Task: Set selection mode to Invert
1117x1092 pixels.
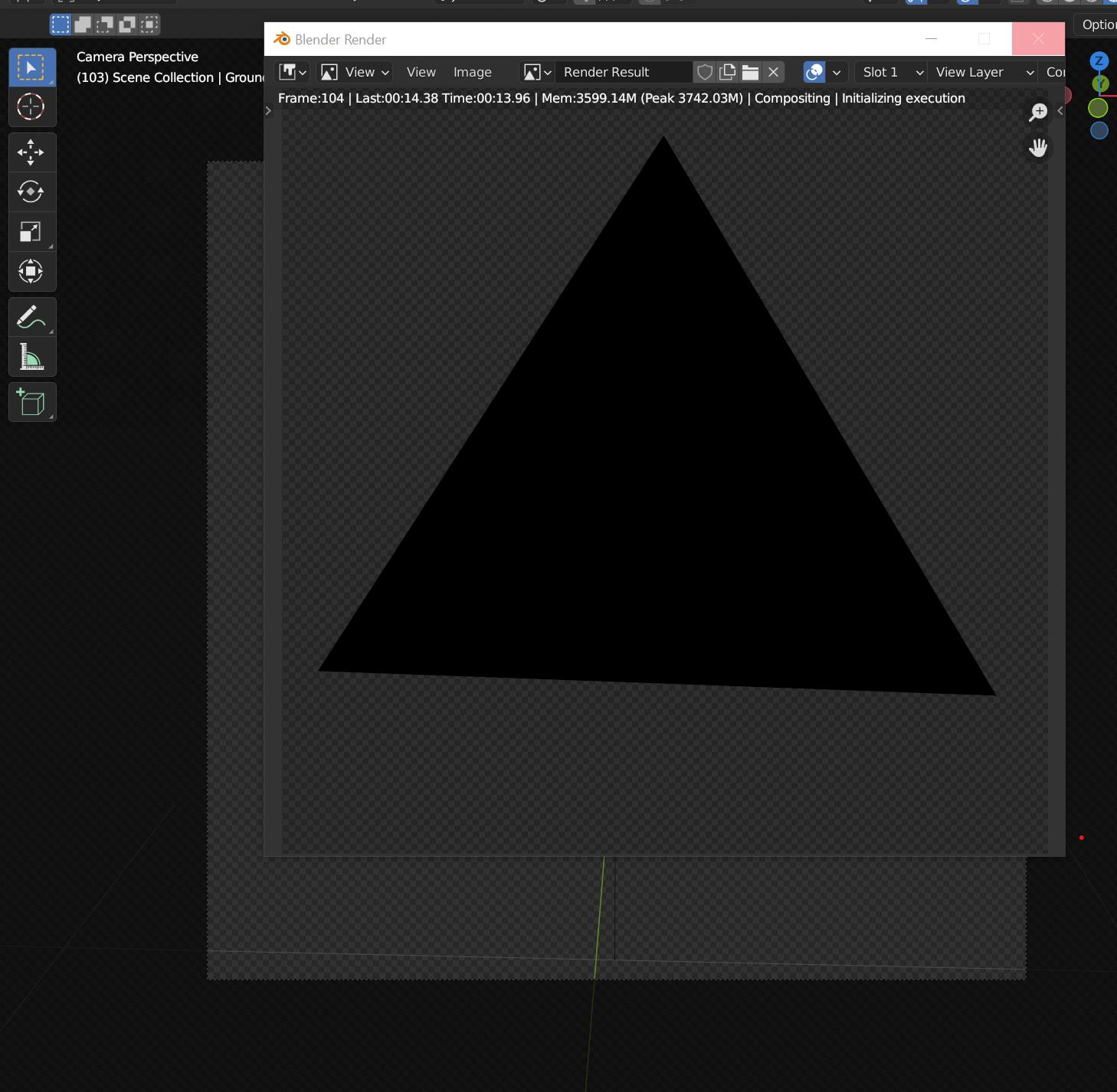Action: point(127,25)
